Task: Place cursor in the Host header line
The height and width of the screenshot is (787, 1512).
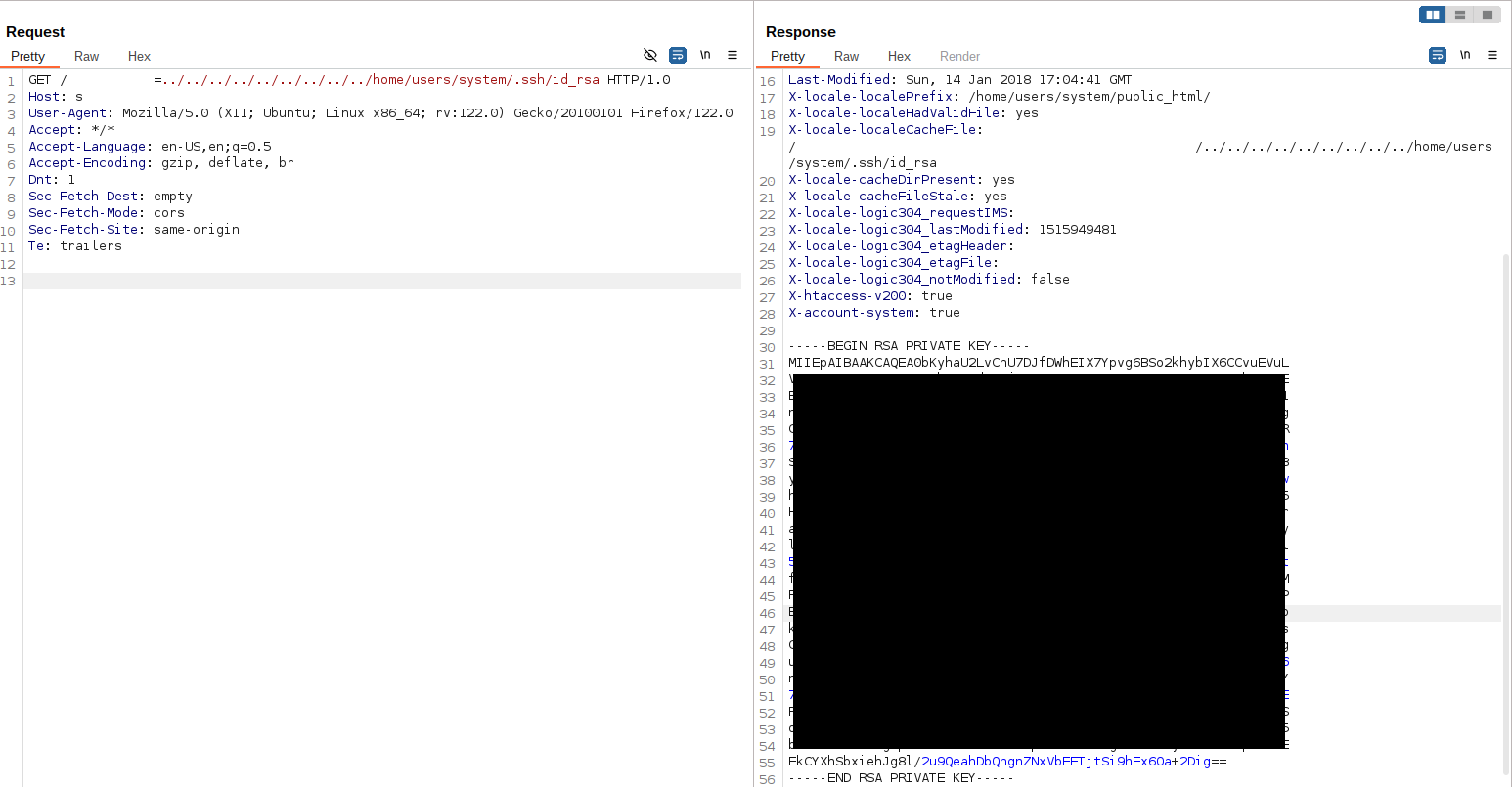Action: click(59, 96)
